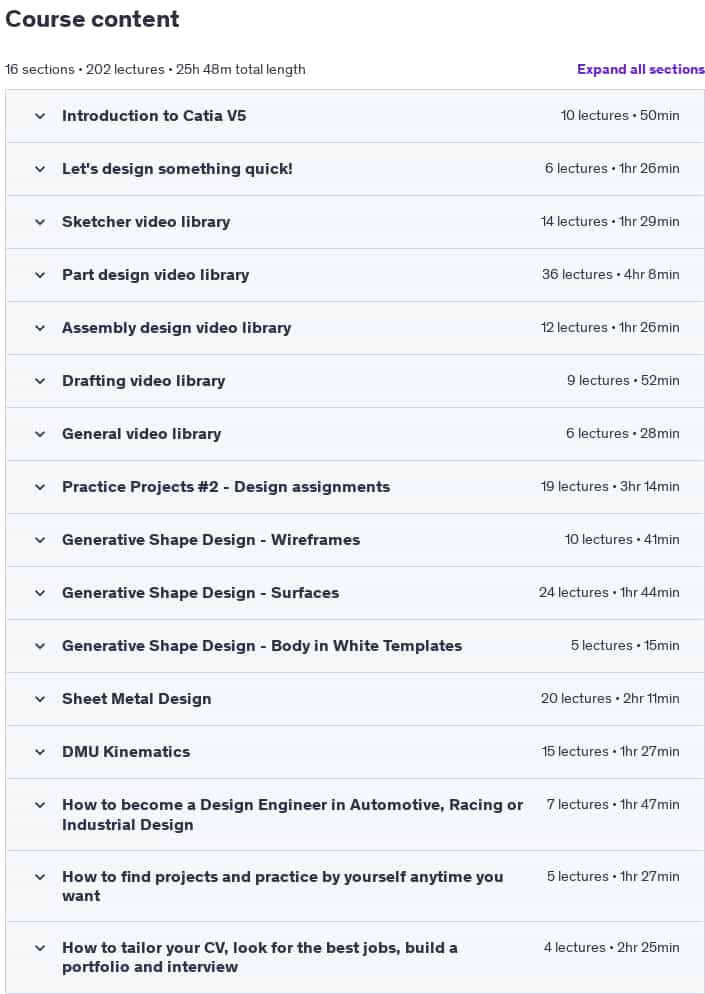Select Generative Shape Design - Wireframes title
This screenshot has height=994, width=705.
tap(211, 540)
